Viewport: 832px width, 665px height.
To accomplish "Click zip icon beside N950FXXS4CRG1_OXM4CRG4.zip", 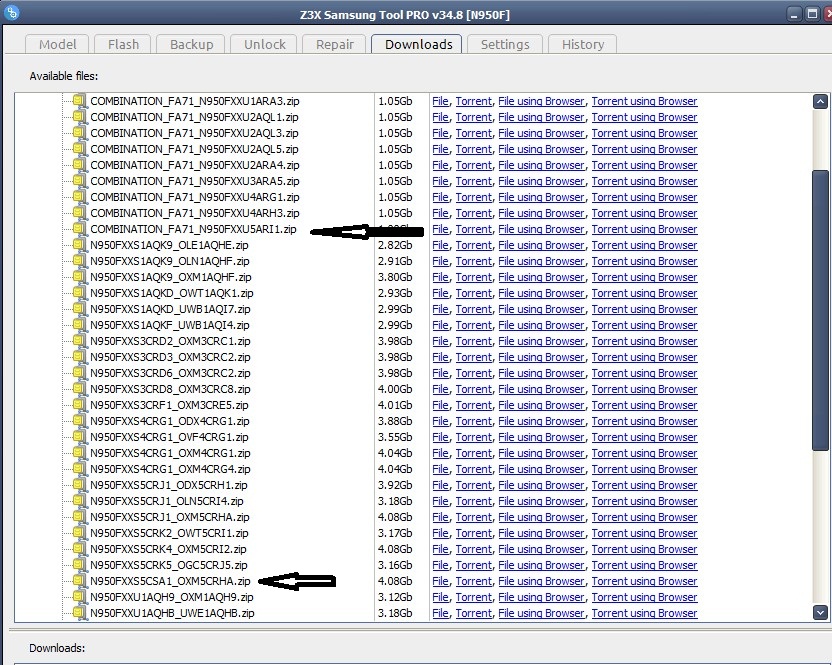I will pyautogui.click(x=79, y=469).
